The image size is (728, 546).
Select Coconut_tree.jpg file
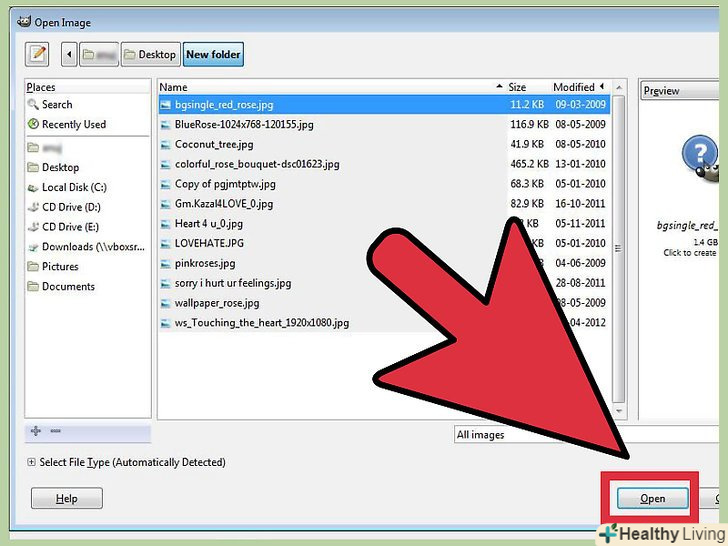(x=384, y=144)
